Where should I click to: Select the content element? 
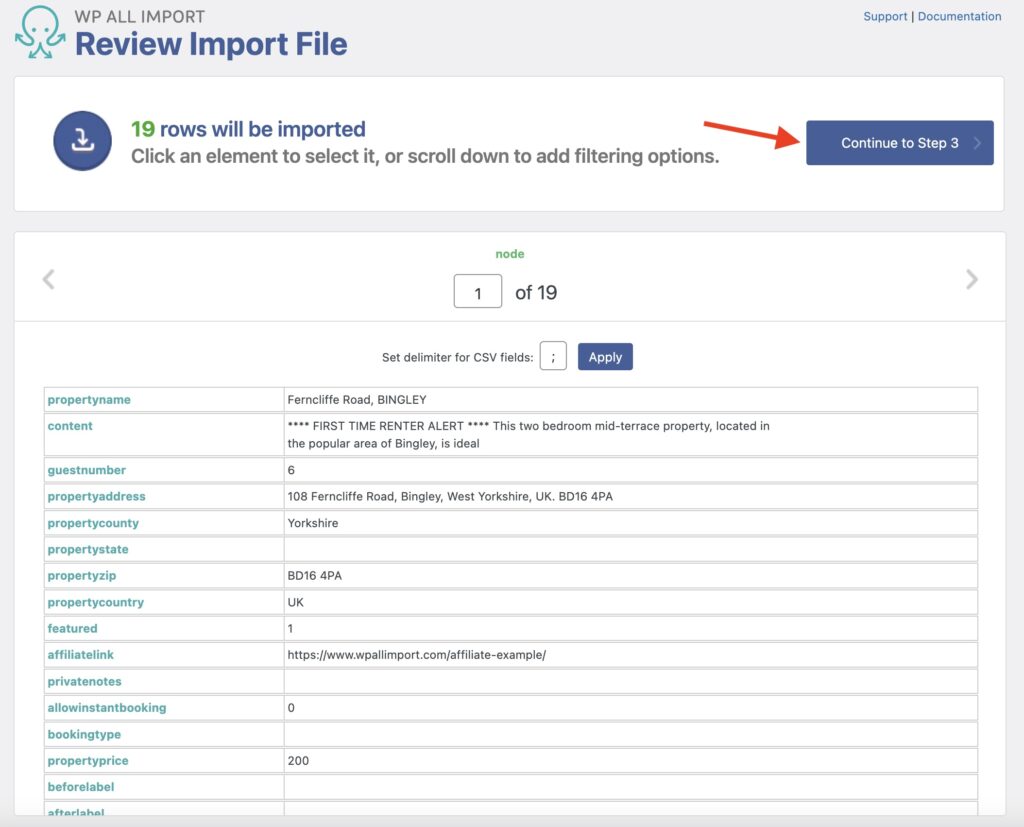70,425
